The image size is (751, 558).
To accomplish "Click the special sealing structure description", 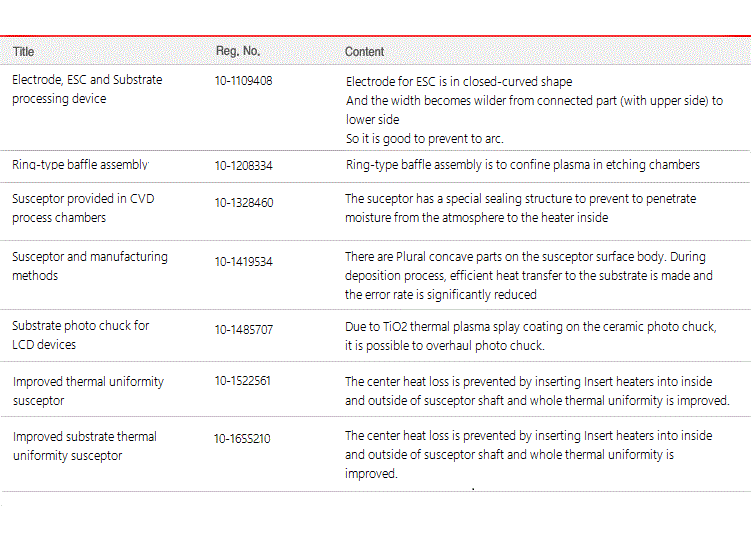I will click(521, 208).
